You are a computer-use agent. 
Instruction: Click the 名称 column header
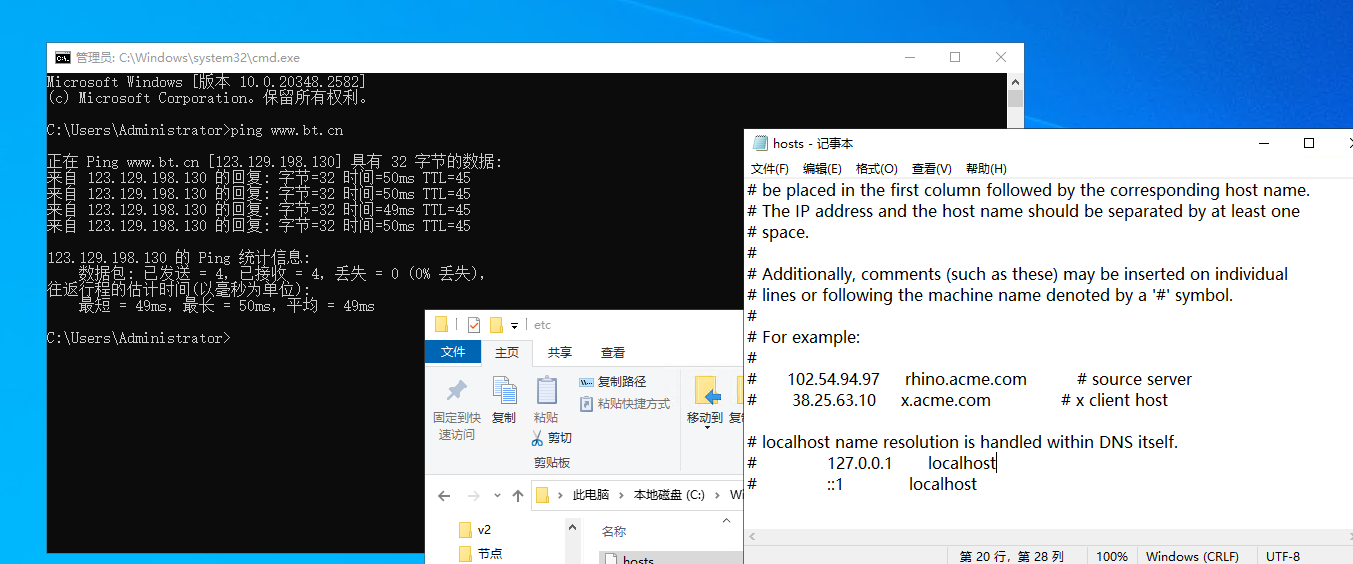pos(613,531)
